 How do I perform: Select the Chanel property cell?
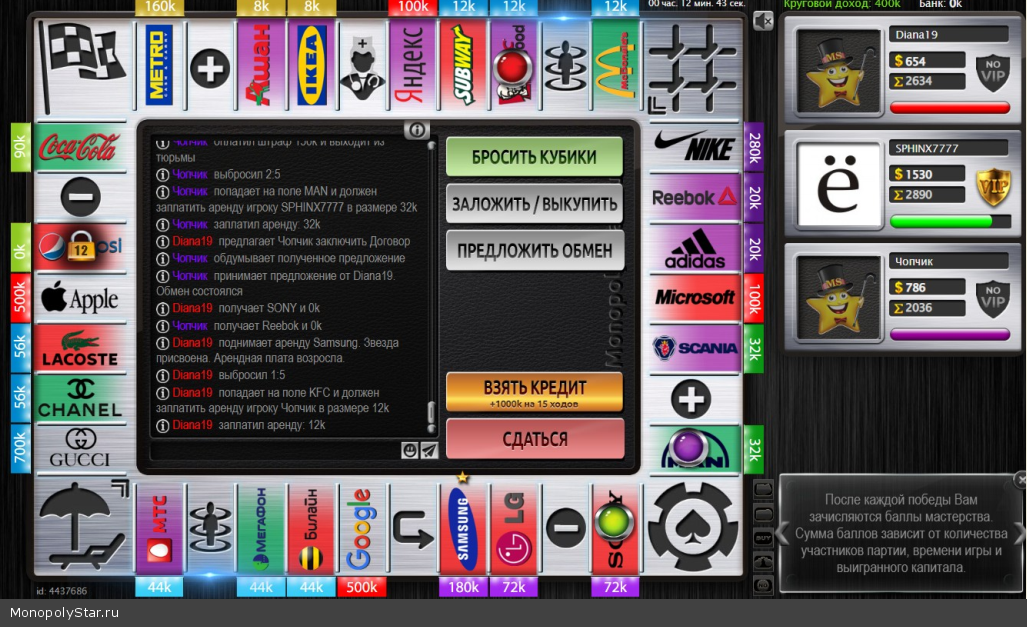click(81, 399)
